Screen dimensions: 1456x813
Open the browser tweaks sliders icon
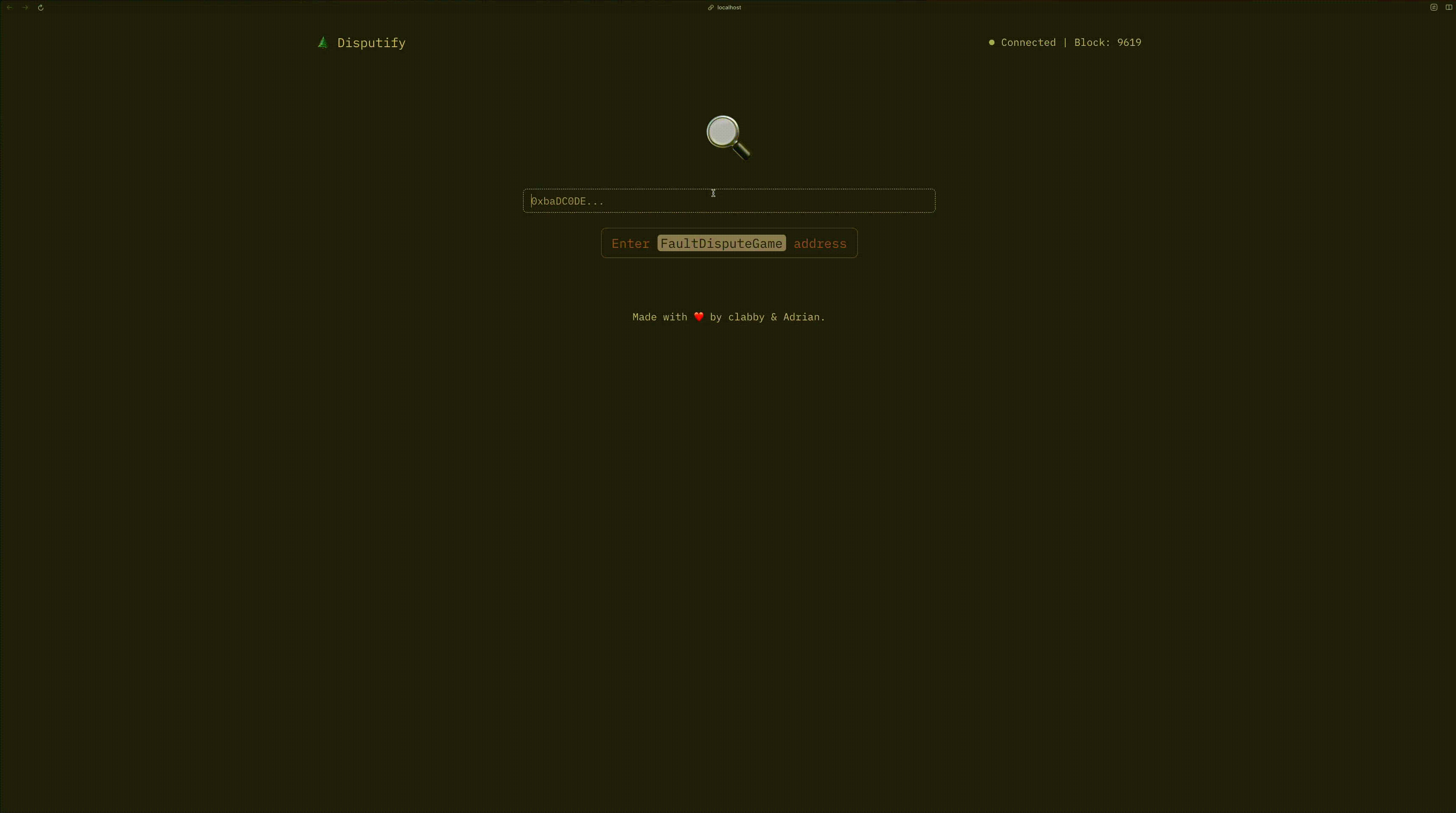point(1434,7)
